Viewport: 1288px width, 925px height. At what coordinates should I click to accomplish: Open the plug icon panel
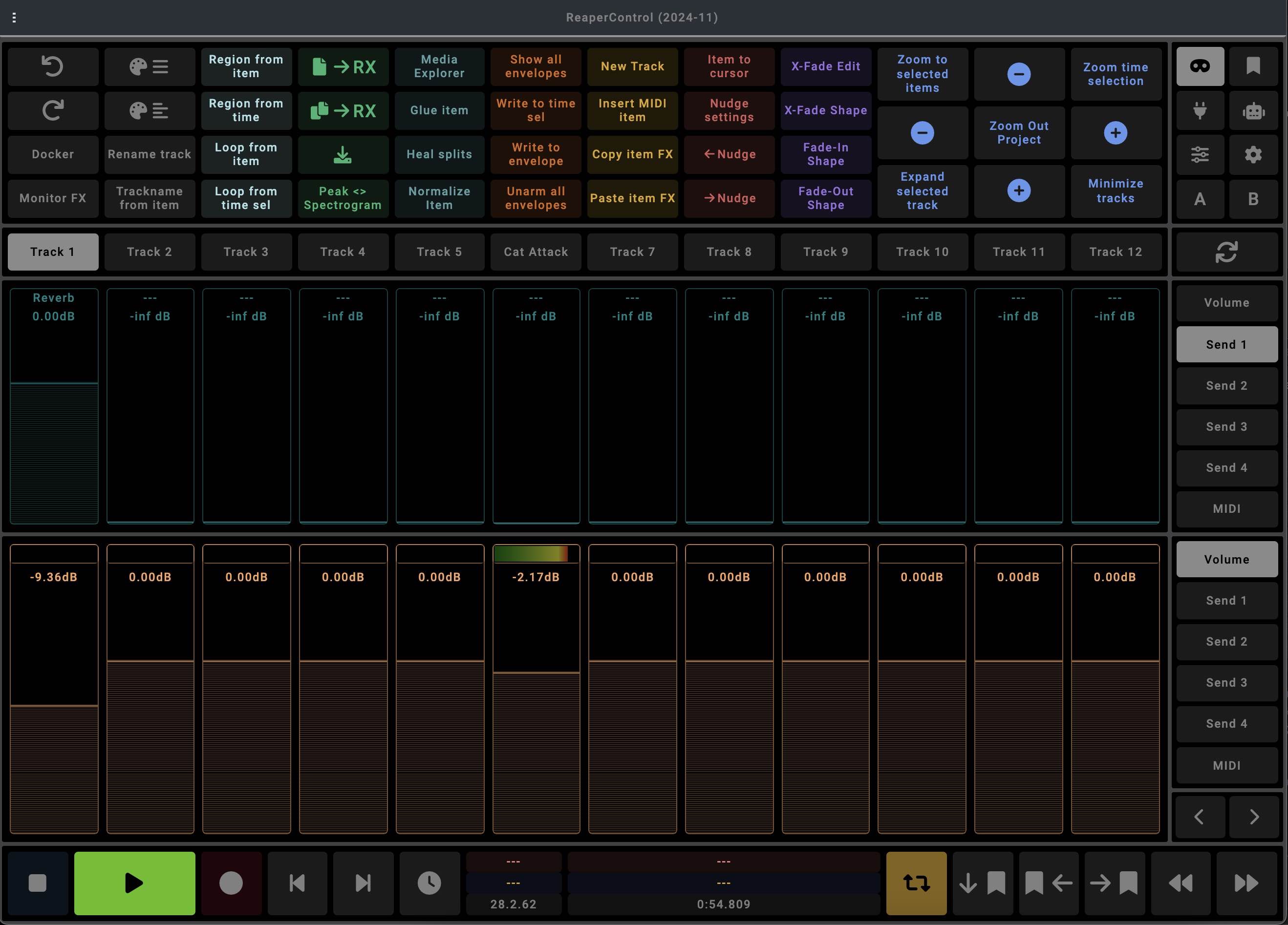[1200, 111]
